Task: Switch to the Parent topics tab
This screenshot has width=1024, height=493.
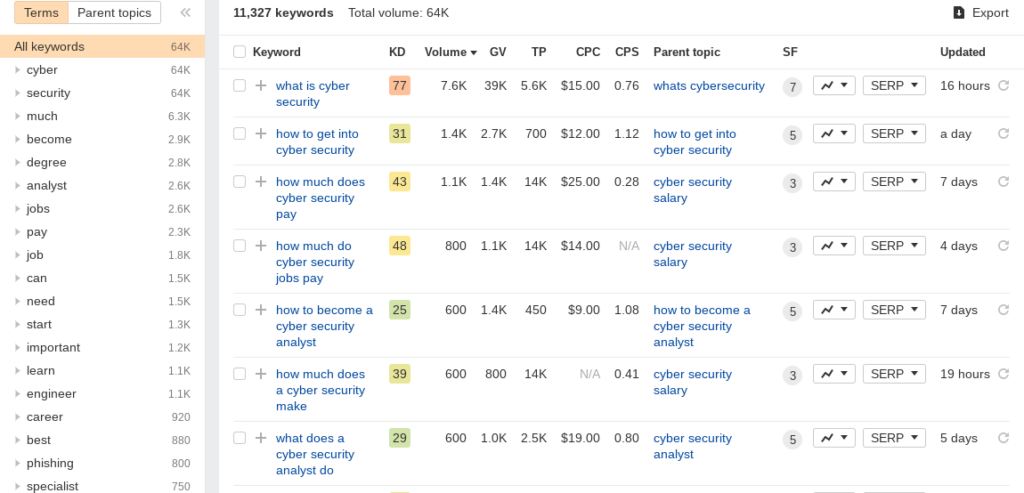Action: pyautogui.click(x=115, y=13)
